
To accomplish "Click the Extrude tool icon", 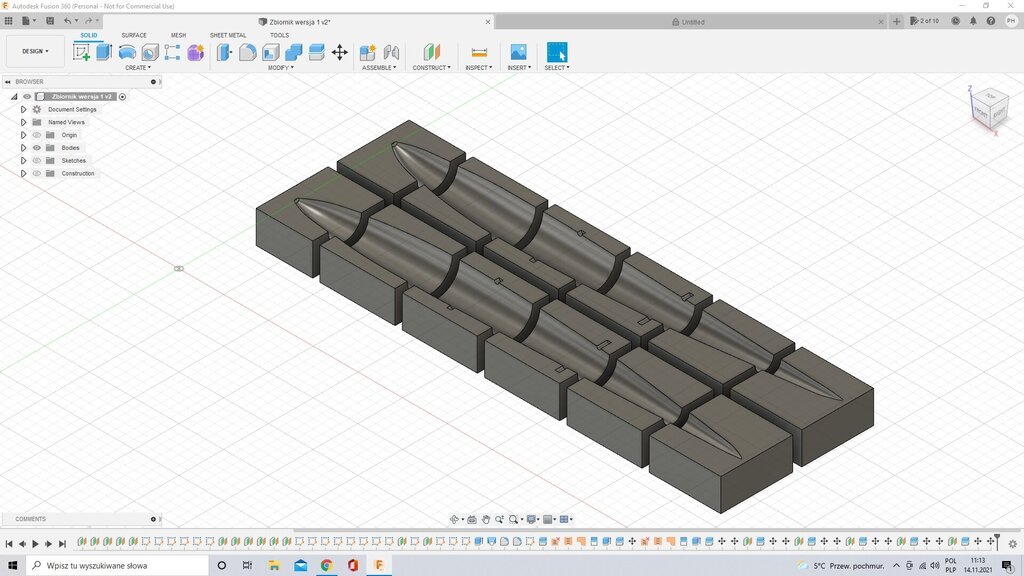I will click(x=104, y=52).
